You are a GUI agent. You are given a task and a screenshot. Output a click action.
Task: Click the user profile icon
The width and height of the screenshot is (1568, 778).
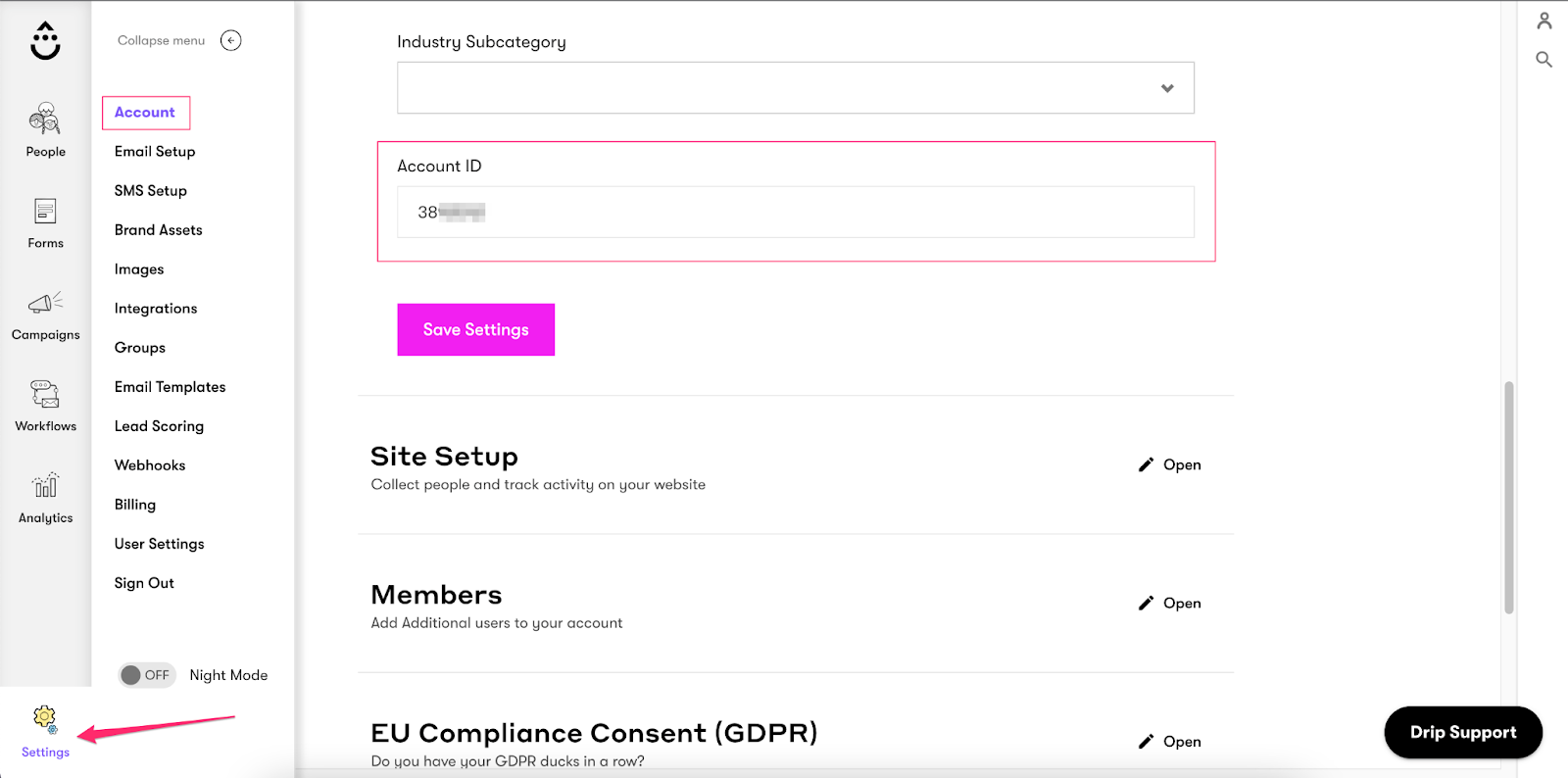coord(1544,21)
